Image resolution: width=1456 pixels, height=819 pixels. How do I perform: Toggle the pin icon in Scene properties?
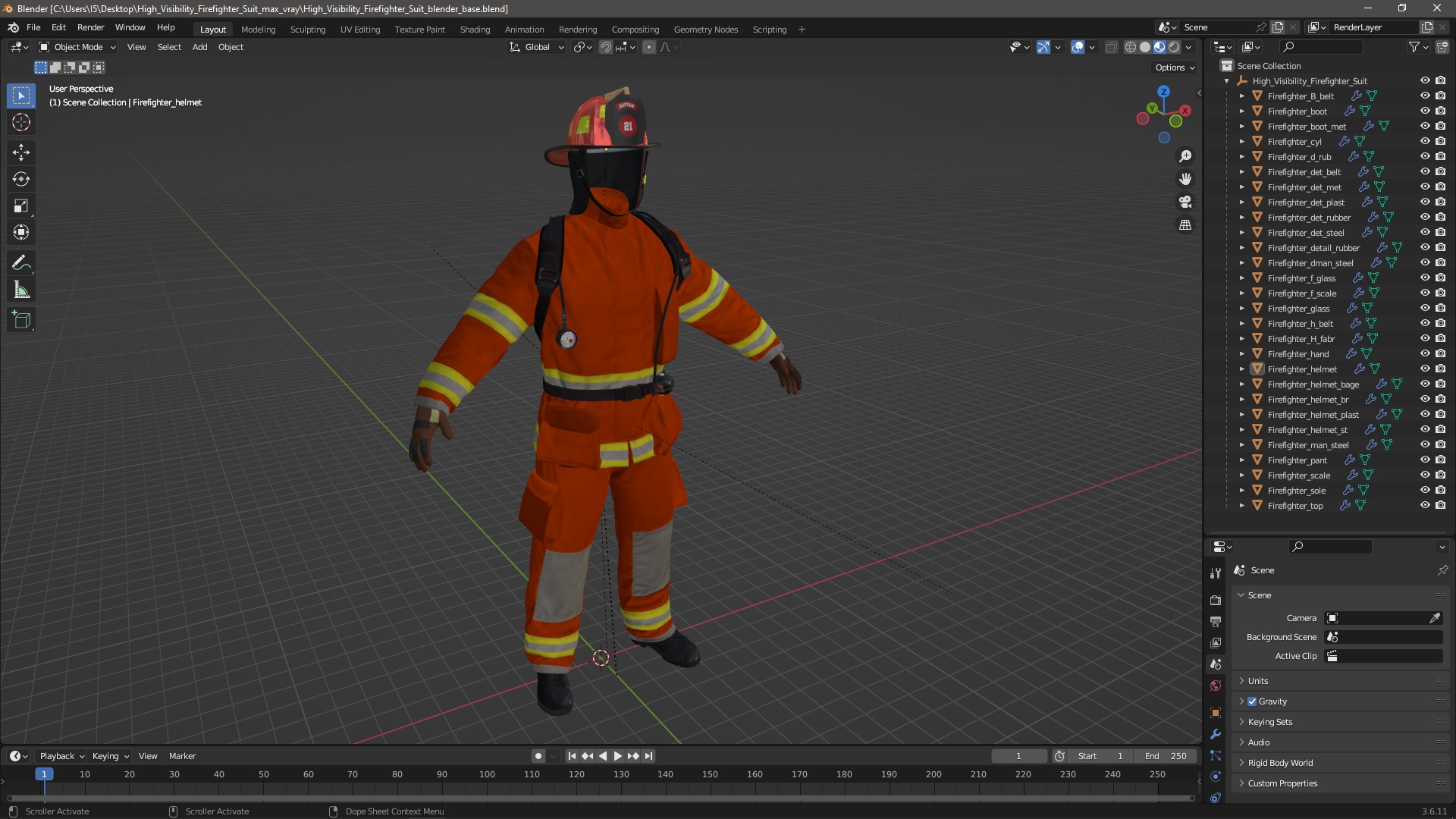click(1442, 570)
